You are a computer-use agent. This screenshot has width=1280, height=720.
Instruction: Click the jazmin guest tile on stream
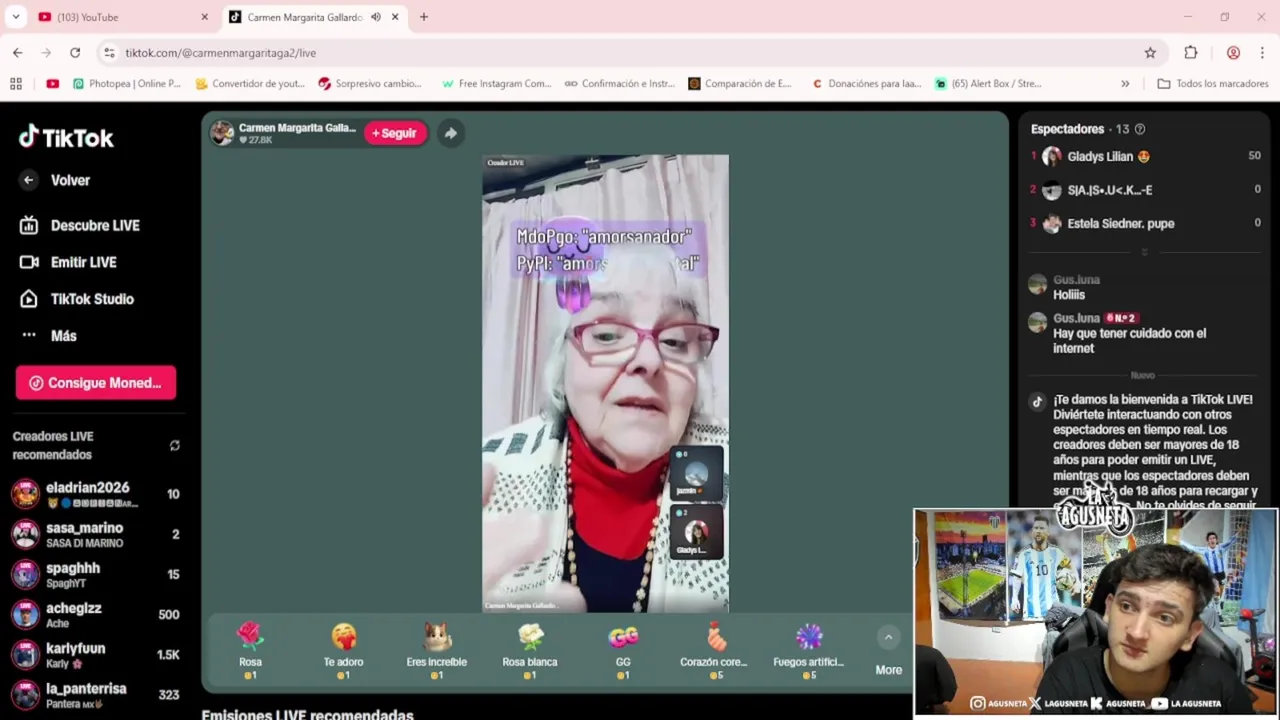(x=697, y=473)
